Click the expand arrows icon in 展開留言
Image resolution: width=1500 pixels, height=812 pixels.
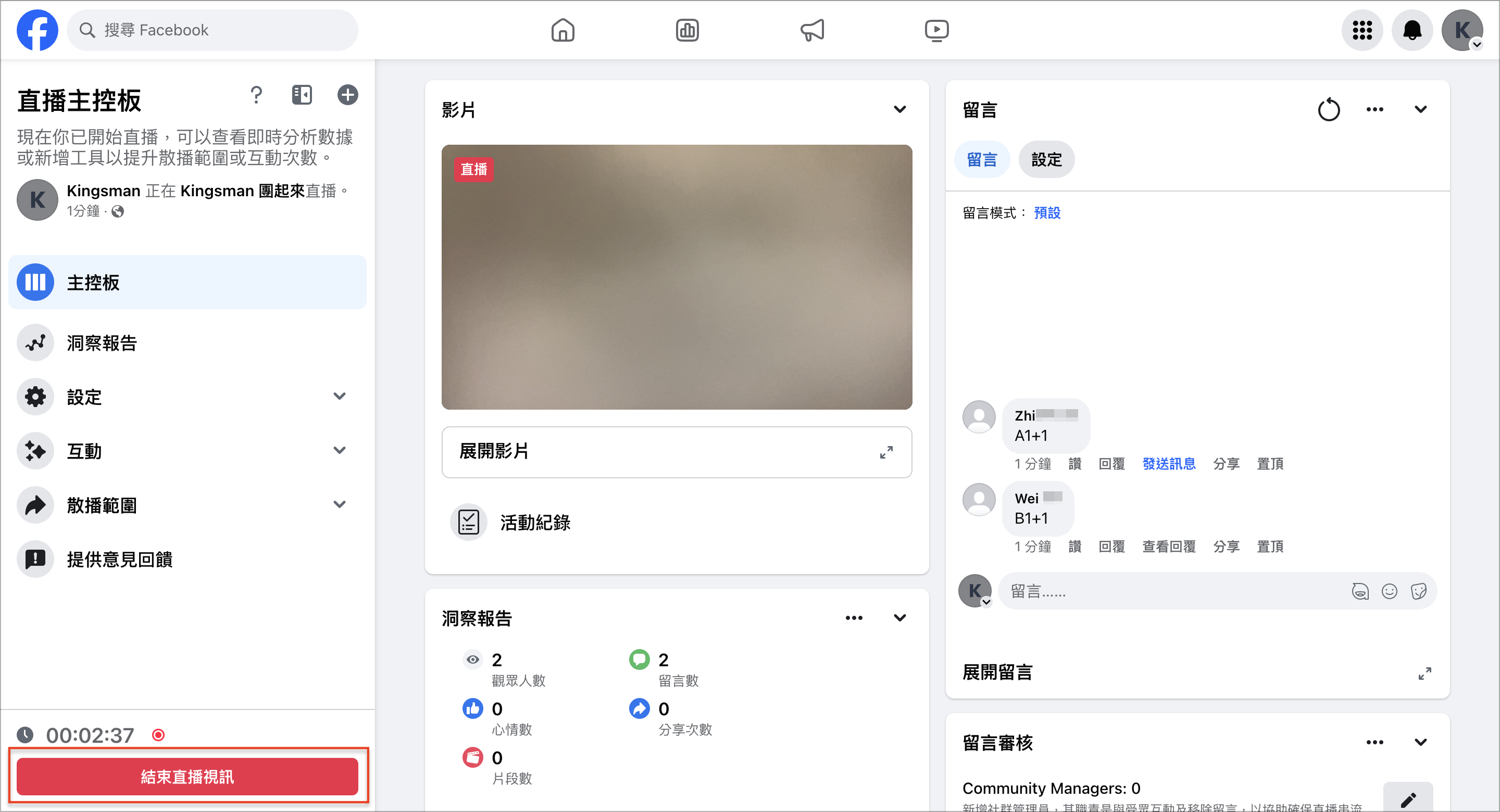(x=1424, y=674)
